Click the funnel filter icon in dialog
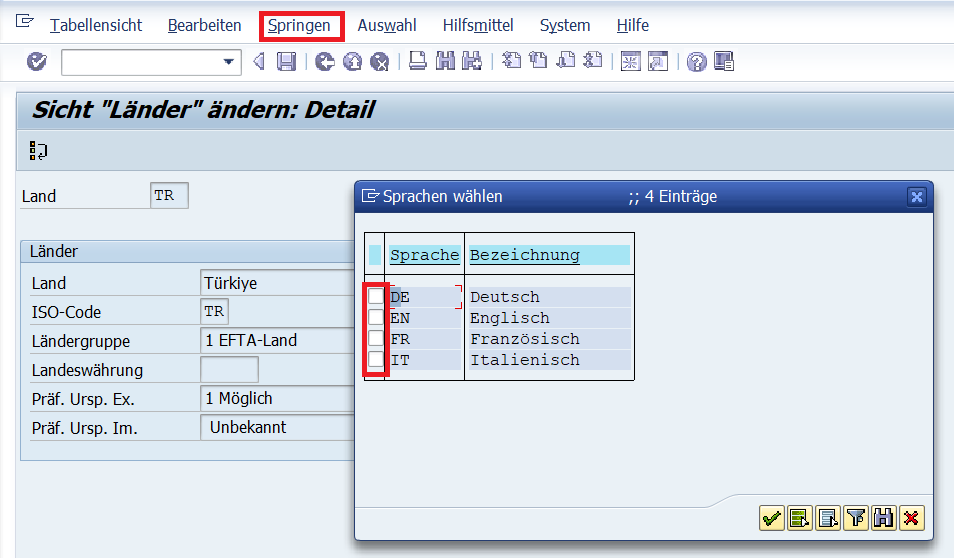This screenshot has height=558, width=954. tap(855, 518)
